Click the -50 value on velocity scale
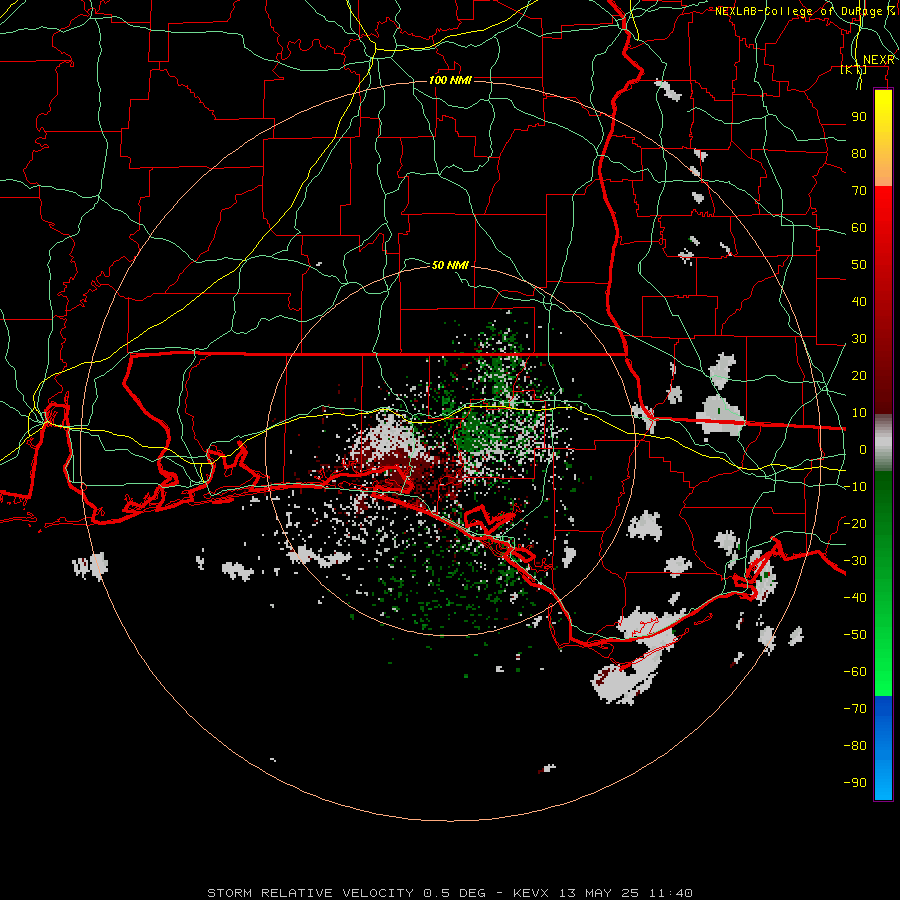Viewport: 900px width, 900px height. (x=855, y=635)
